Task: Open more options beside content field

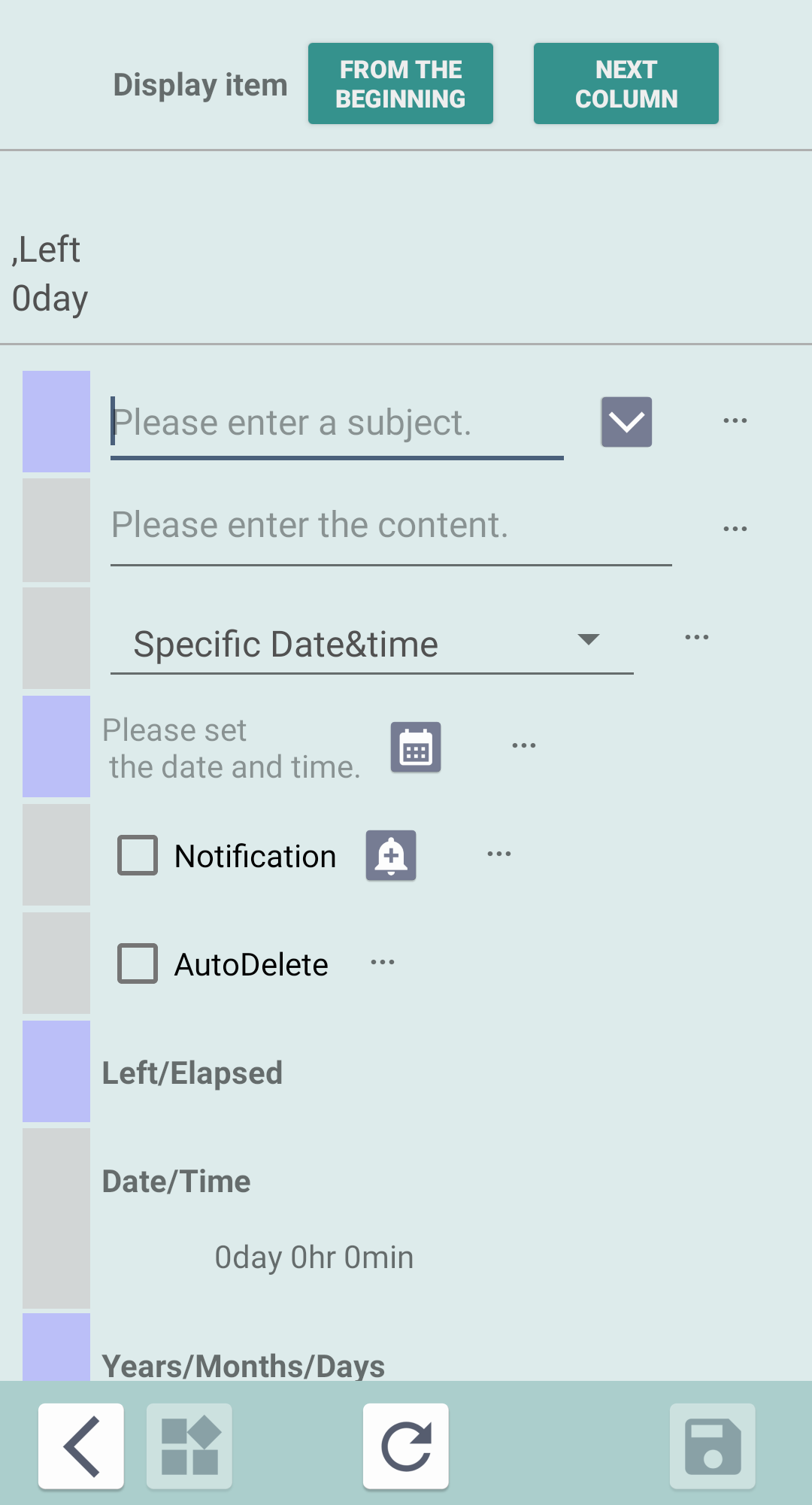Action: [x=735, y=529]
